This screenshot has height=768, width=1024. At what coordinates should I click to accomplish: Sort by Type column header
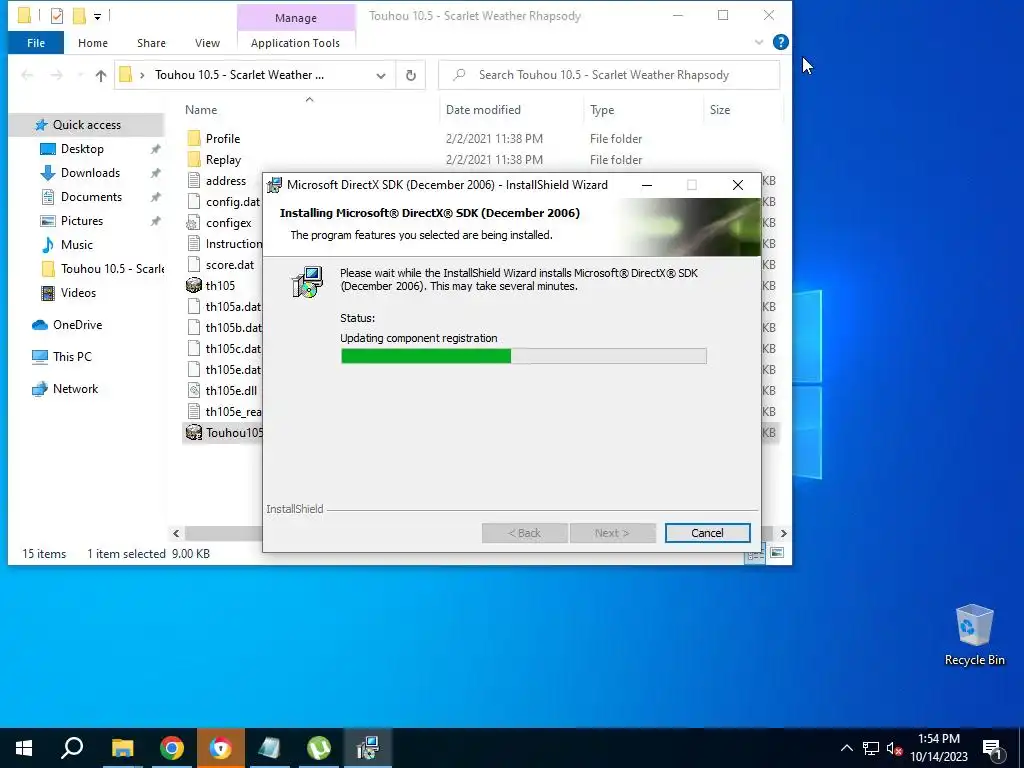click(x=602, y=110)
